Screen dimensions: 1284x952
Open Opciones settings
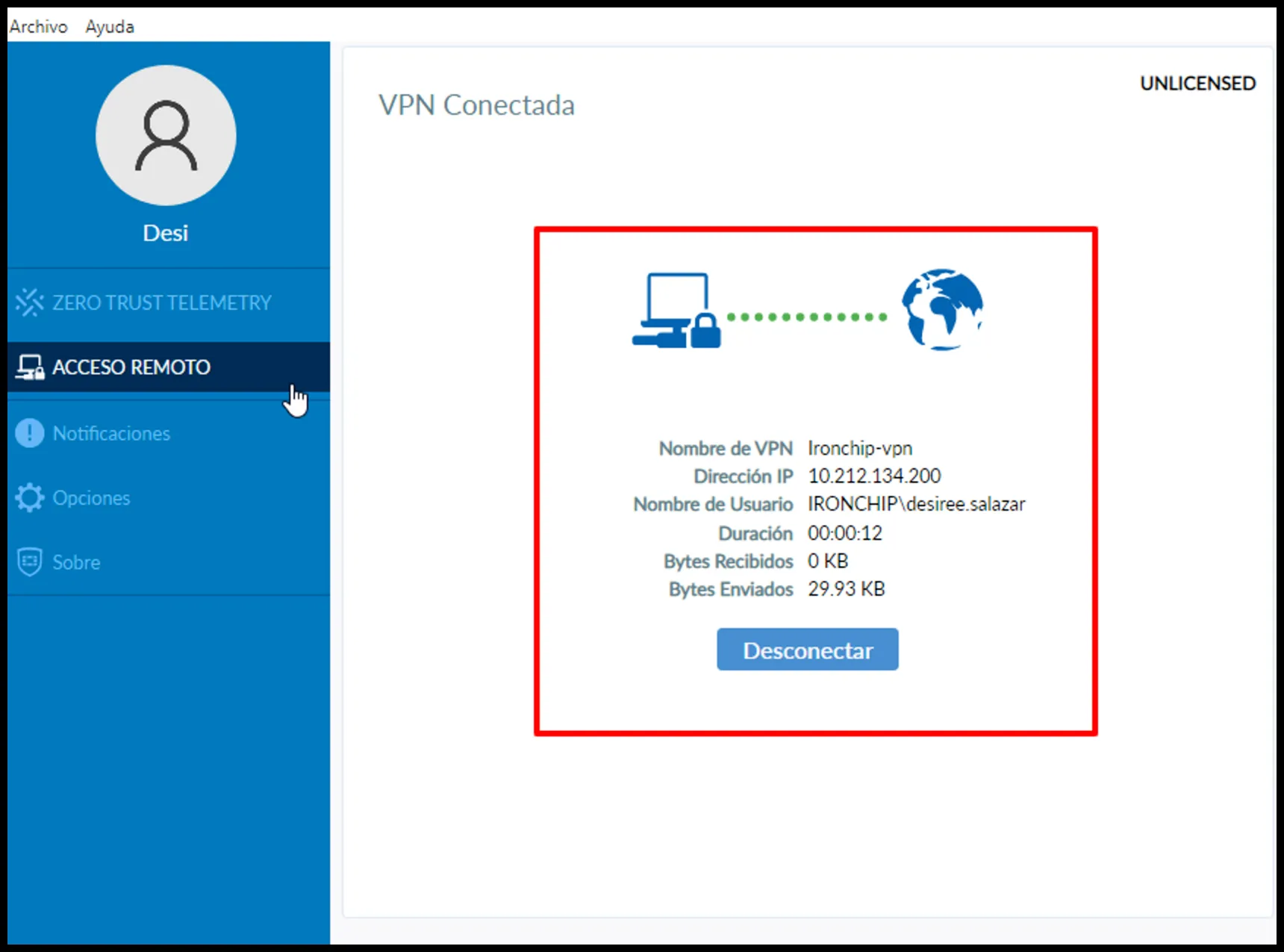click(169, 498)
